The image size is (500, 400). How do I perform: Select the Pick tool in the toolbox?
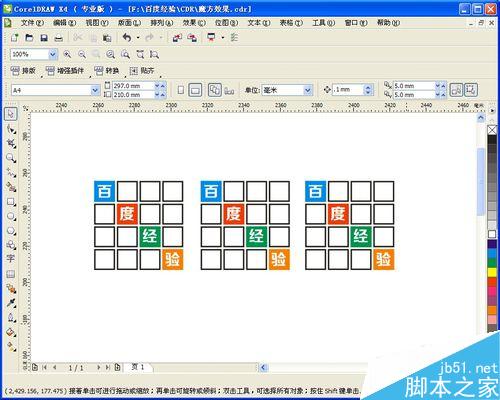[11, 114]
